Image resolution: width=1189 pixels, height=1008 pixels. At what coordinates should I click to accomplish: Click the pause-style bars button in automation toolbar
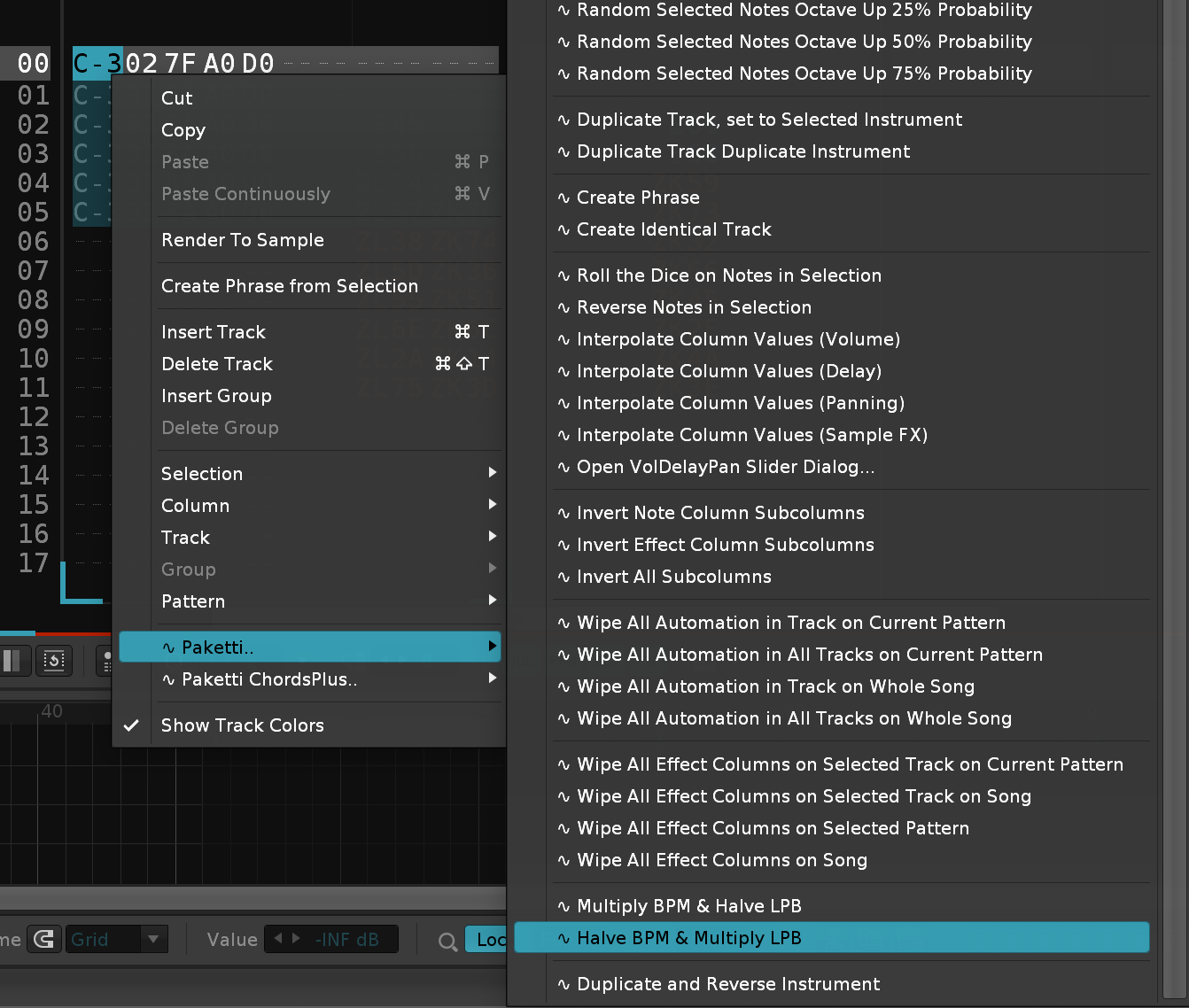[x=12, y=661]
